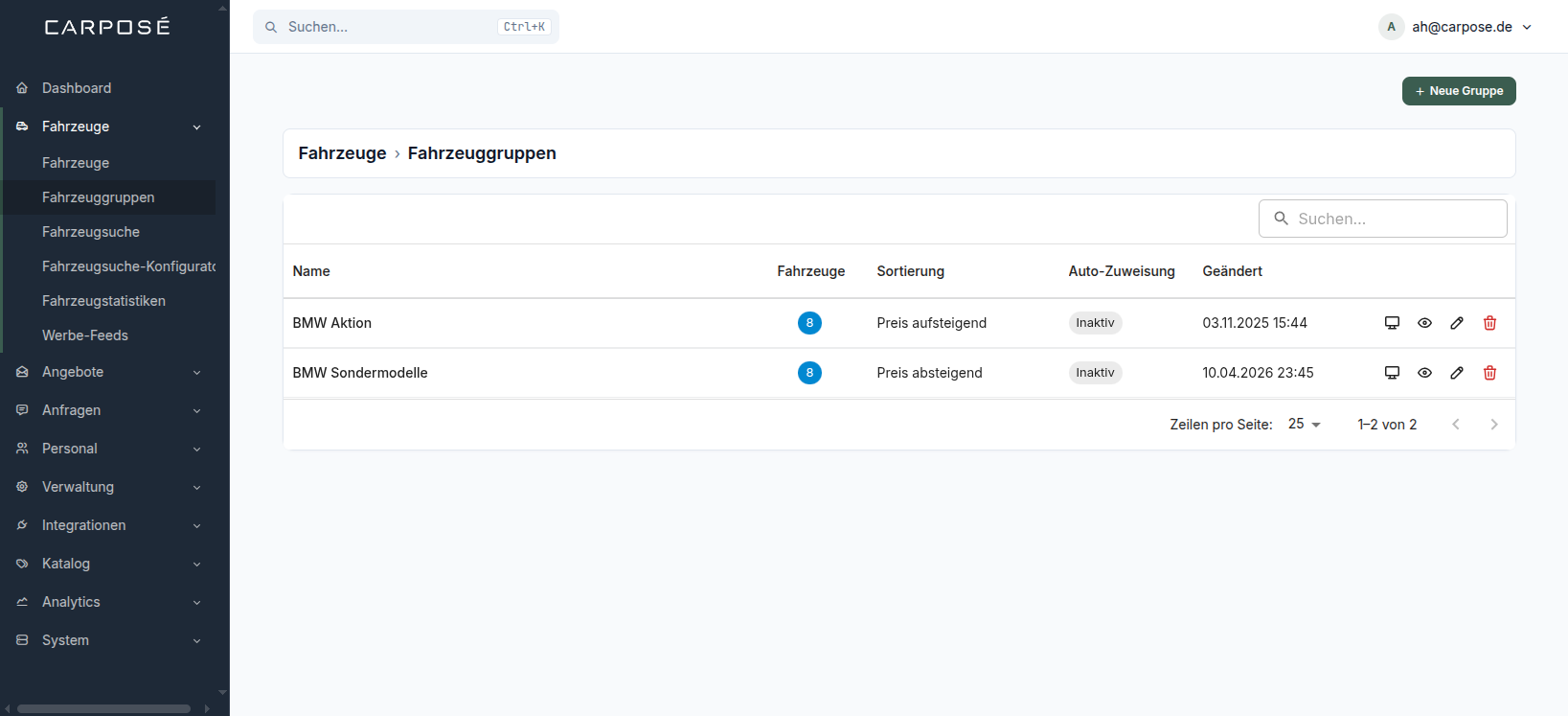Expand the Verwaltung section chevron
The width and height of the screenshot is (1568, 716).
point(196,487)
